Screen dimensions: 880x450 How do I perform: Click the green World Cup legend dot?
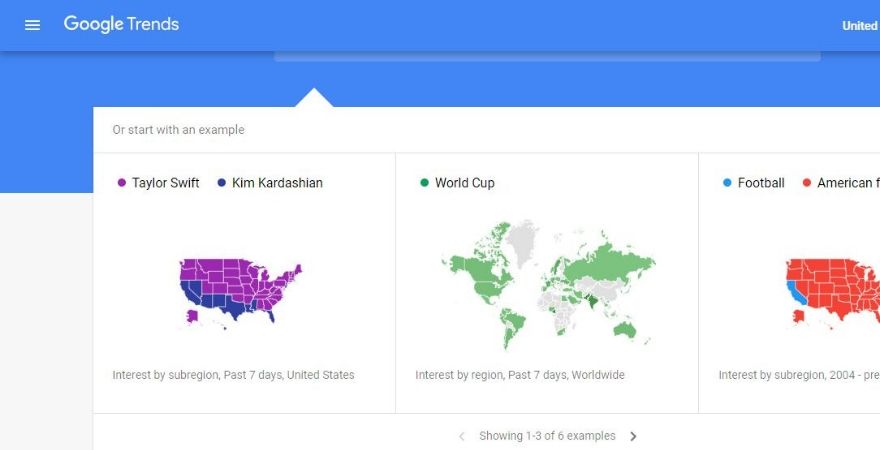[425, 182]
